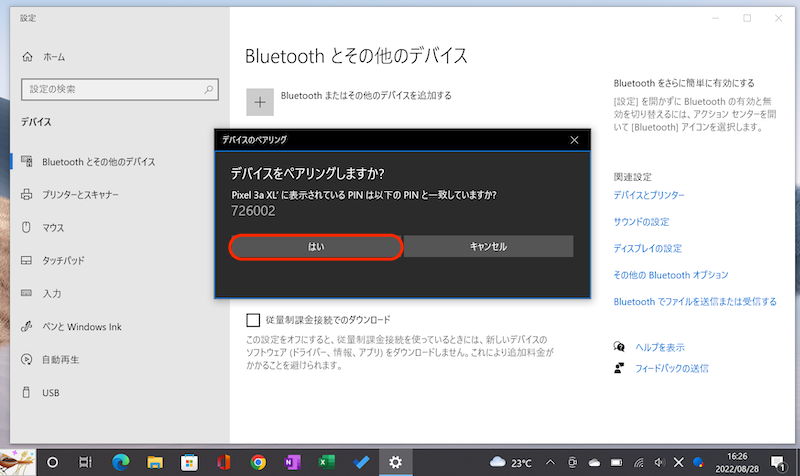This screenshot has height=476, width=800.
Task: Toggle 従量制課金接続でのダウンロード checkbox
Action: pyautogui.click(x=253, y=320)
